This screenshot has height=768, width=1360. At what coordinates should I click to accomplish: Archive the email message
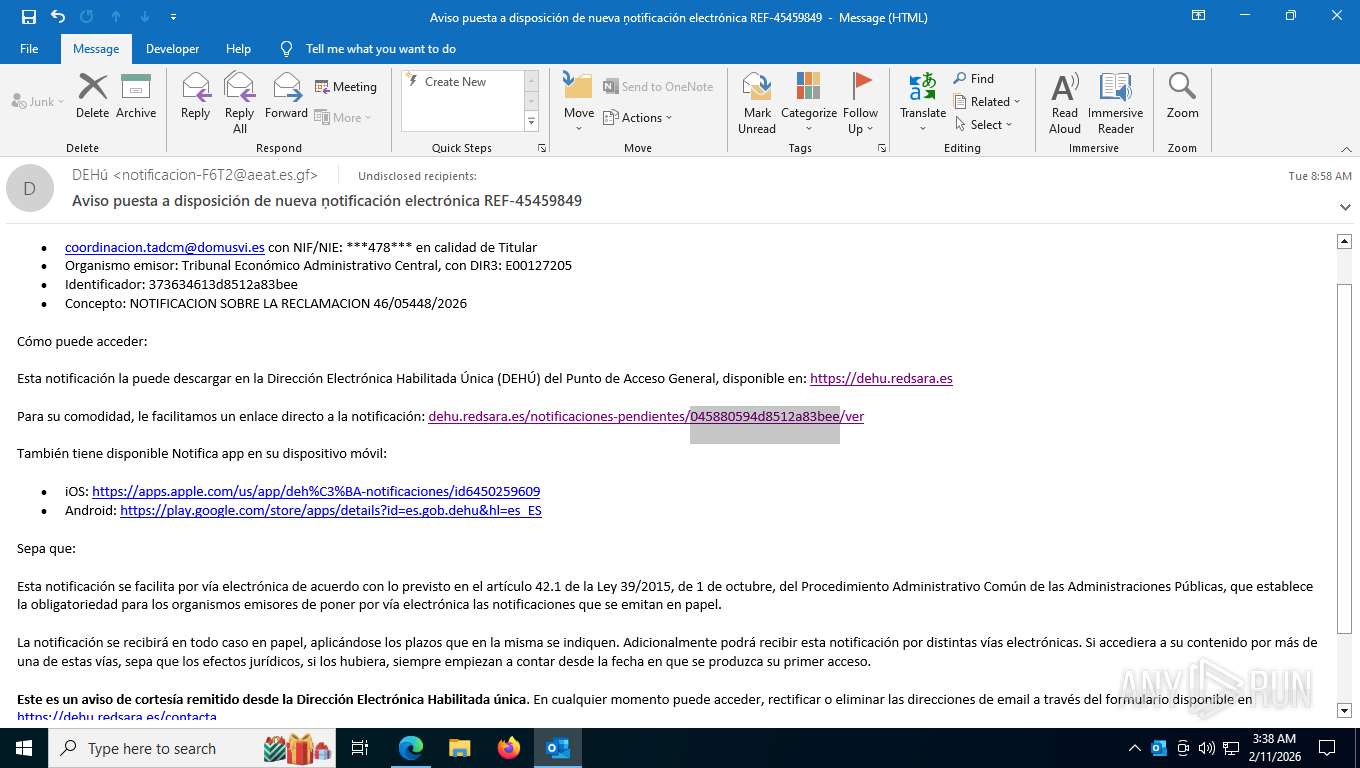pyautogui.click(x=136, y=96)
